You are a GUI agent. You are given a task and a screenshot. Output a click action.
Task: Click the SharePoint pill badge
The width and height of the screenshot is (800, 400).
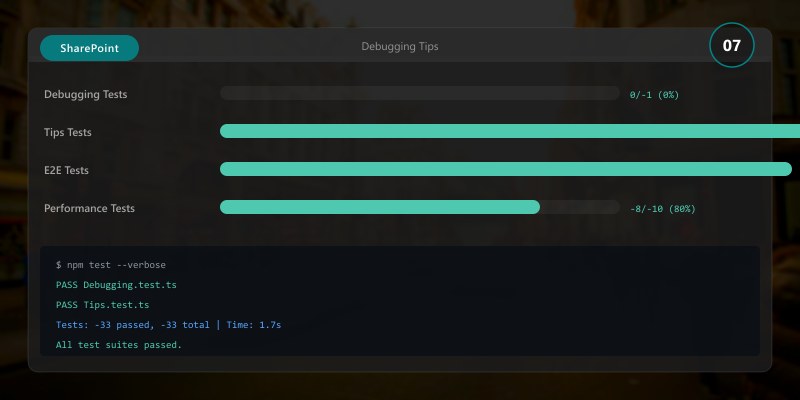89,48
